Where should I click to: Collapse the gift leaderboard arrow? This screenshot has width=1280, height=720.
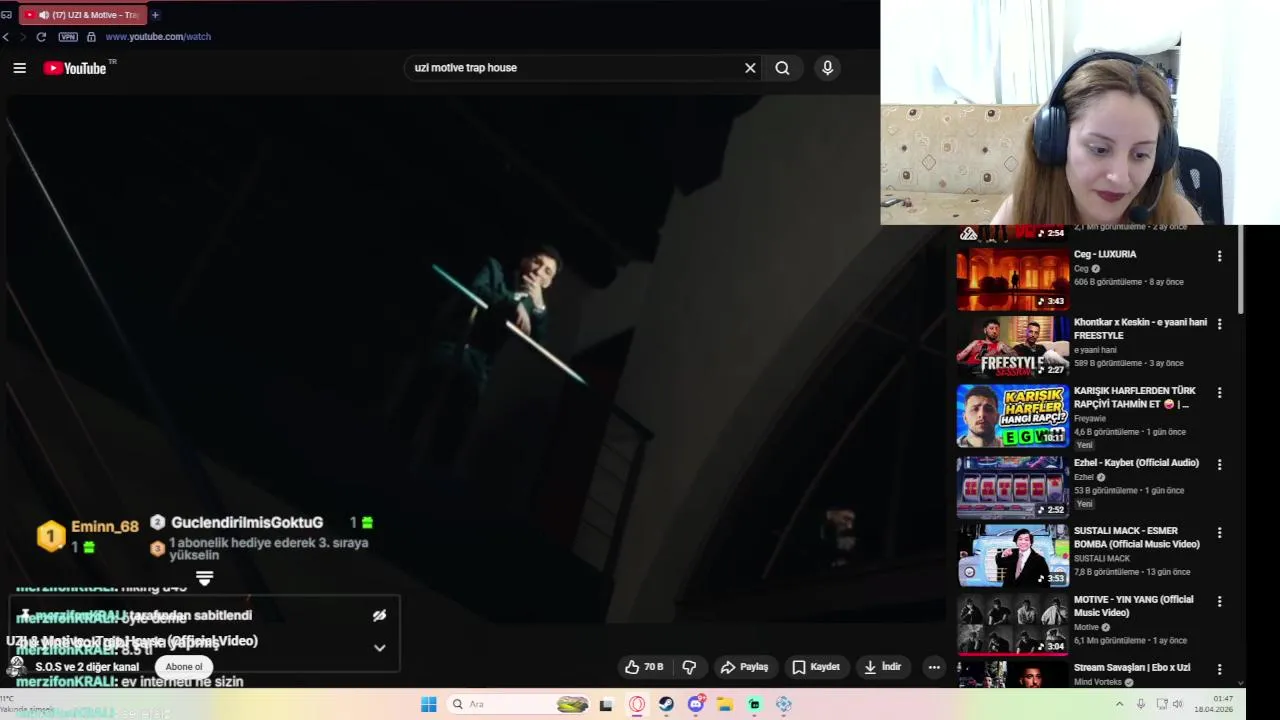point(204,579)
